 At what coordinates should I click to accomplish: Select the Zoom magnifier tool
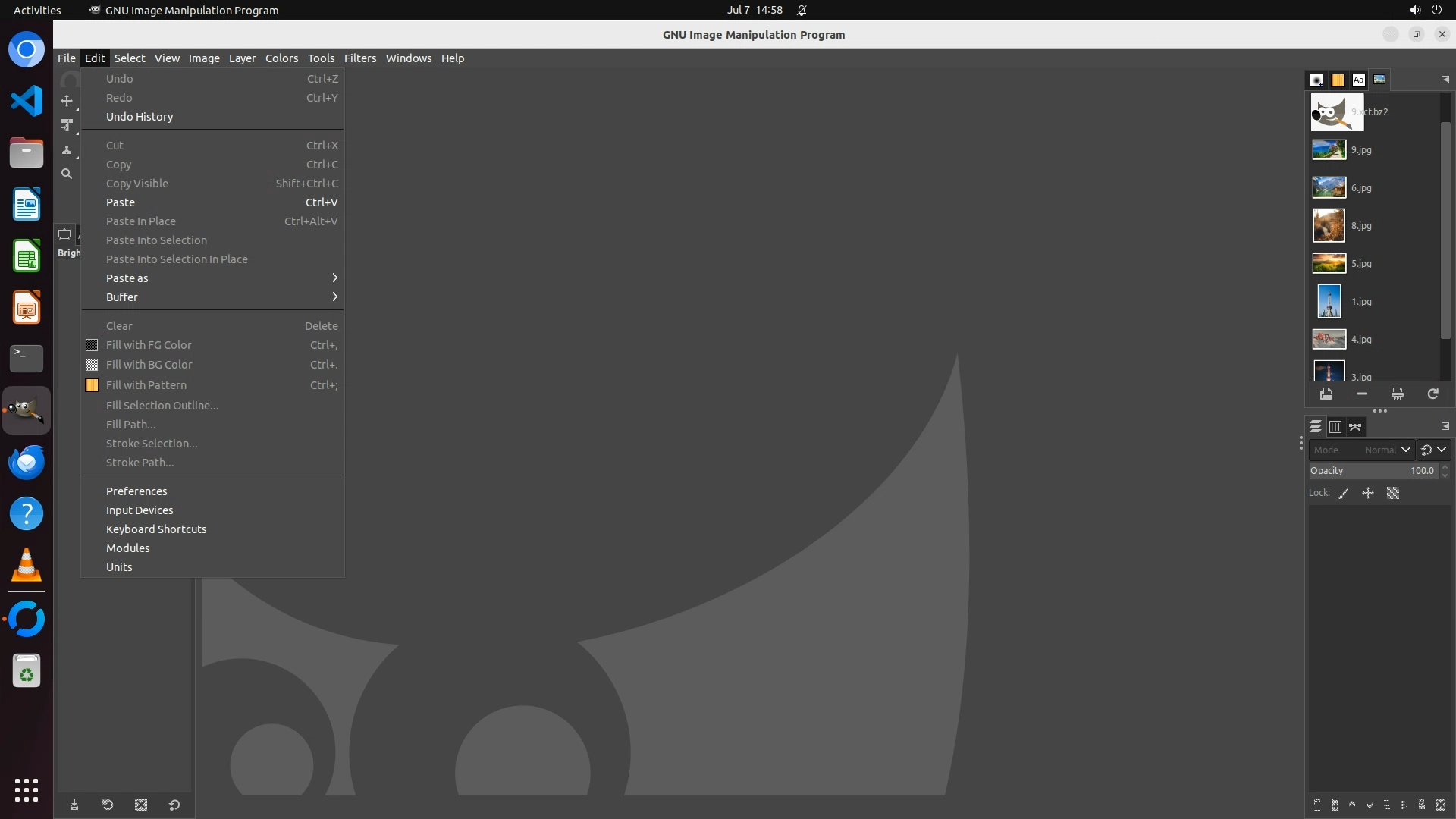[x=67, y=174]
